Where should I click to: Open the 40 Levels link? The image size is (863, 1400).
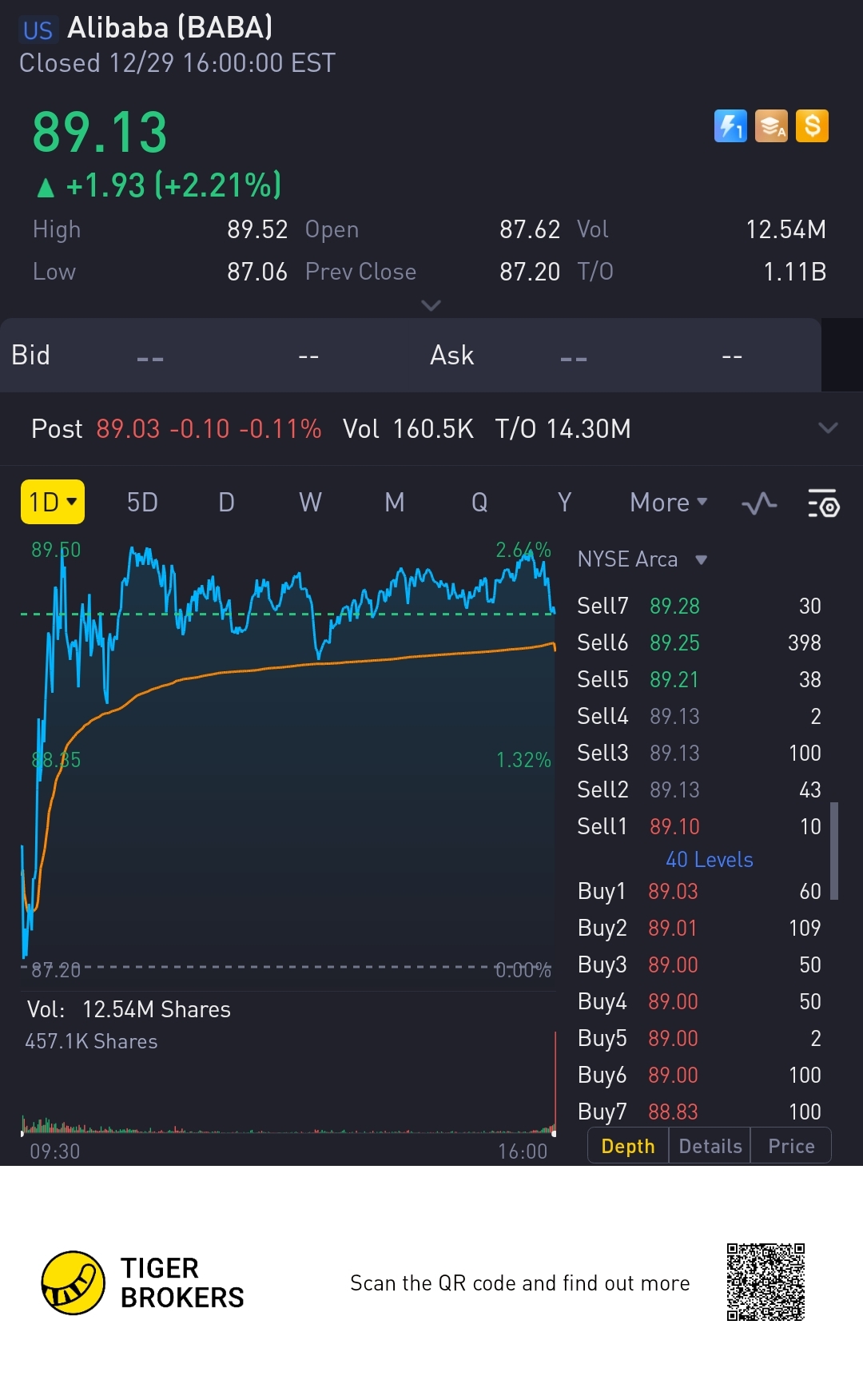point(710,860)
